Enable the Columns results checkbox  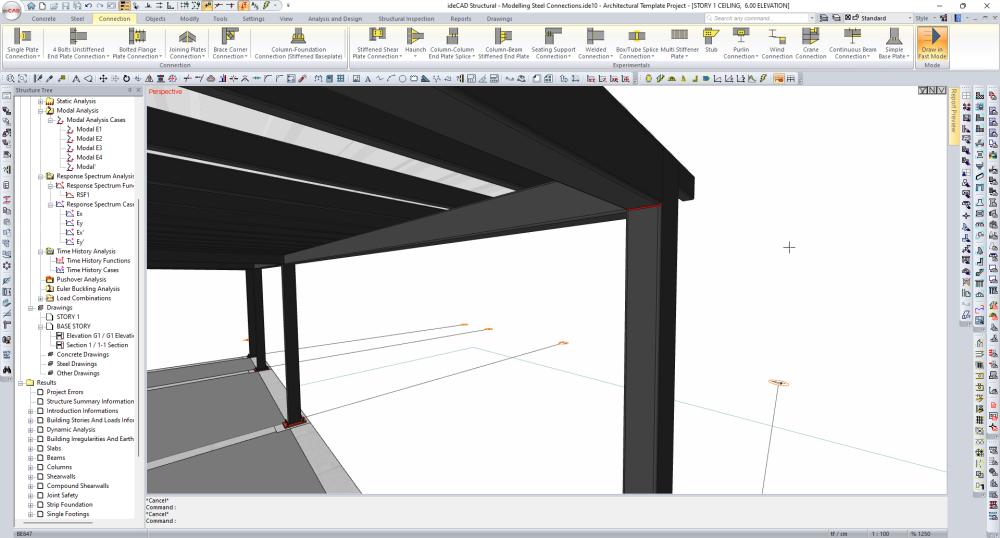pos(40,467)
